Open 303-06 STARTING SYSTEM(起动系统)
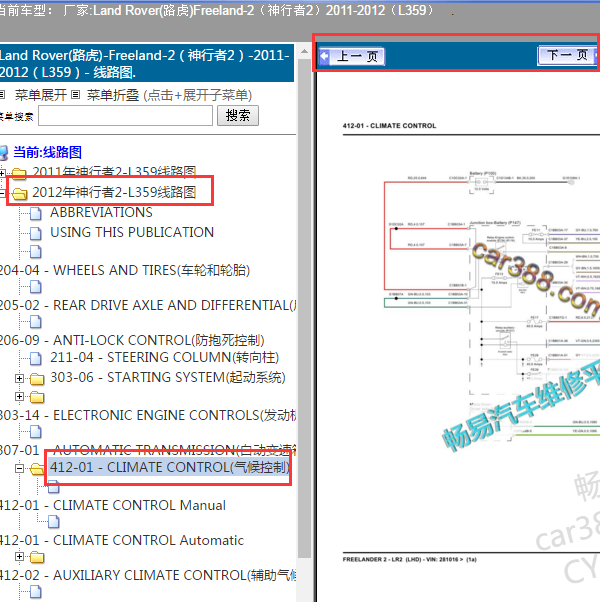This screenshot has width=600, height=602. click(168, 377)
